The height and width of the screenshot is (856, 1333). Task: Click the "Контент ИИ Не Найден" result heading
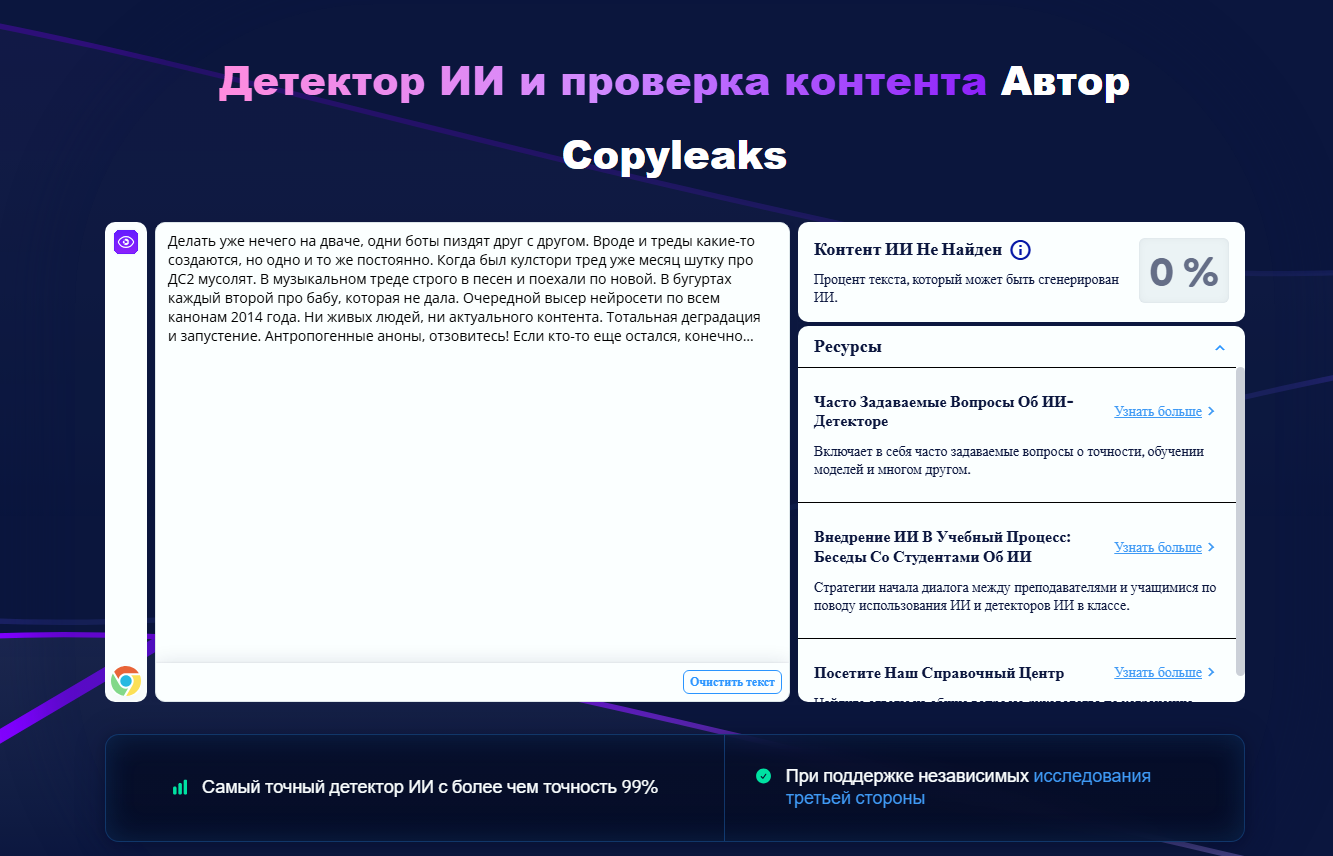(x=908, y=250)
